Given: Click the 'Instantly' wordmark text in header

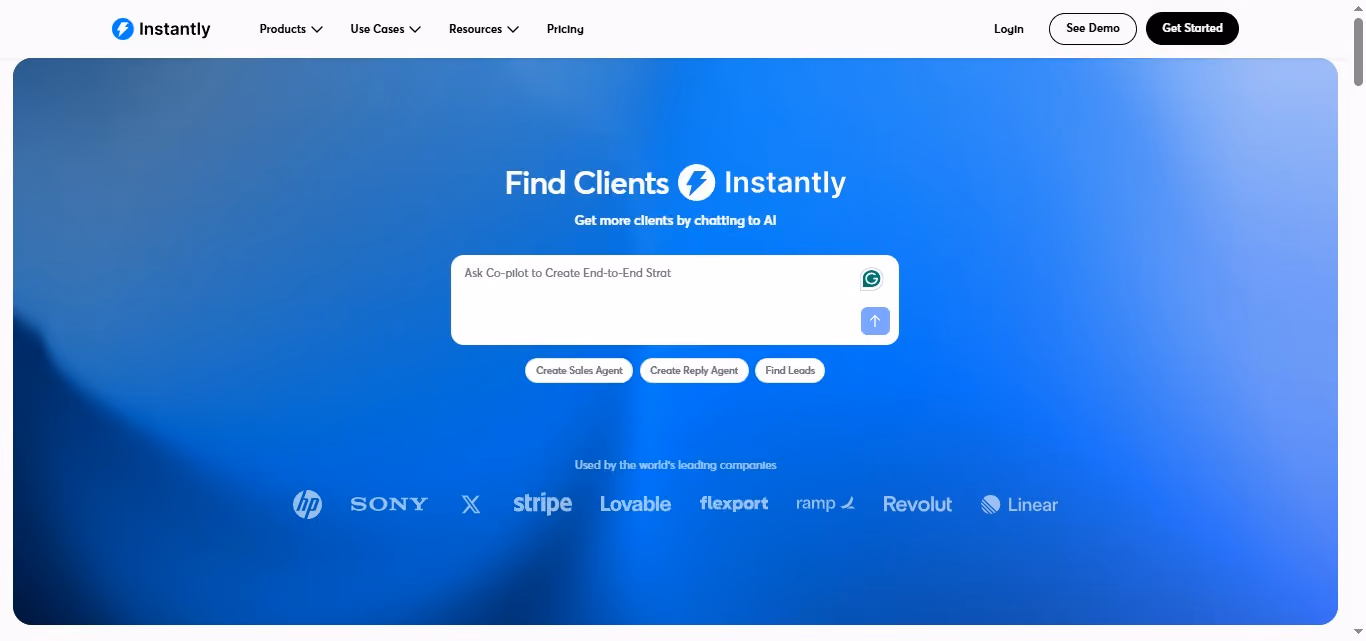Looking at the screenshot, I should [x=175, y=29].
